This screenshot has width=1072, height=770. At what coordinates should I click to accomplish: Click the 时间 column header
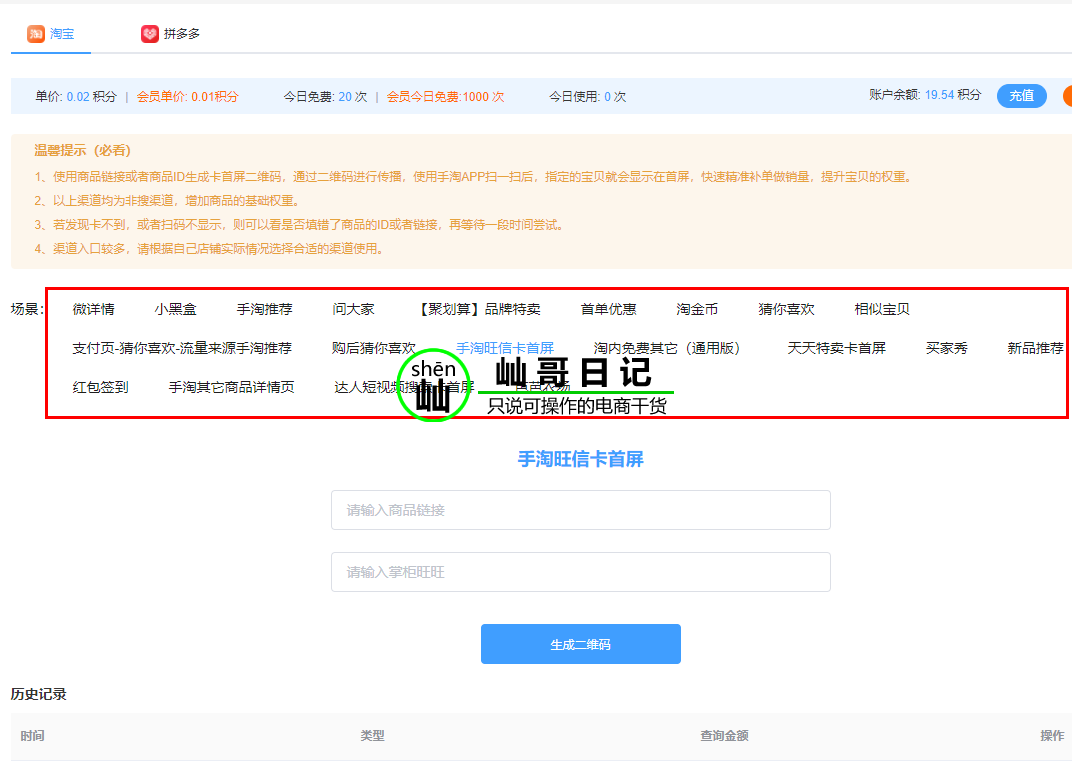[x=32, y=736]
